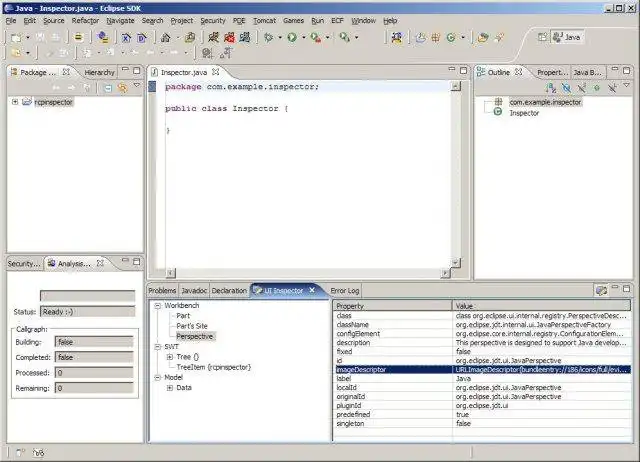Click editor horizontal scrollbar right arrow

[445, 273]
